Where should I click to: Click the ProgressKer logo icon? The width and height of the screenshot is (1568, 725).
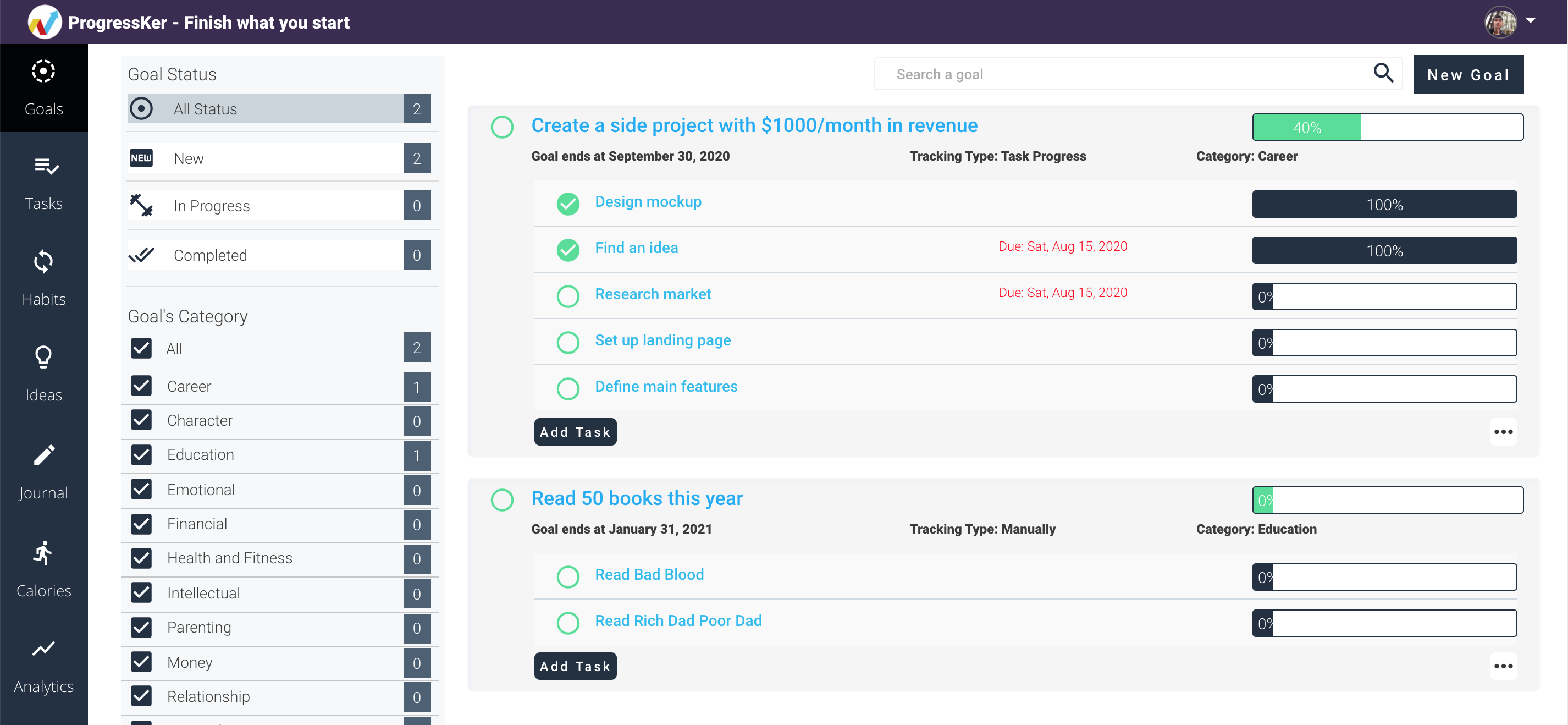pos(45,23)
